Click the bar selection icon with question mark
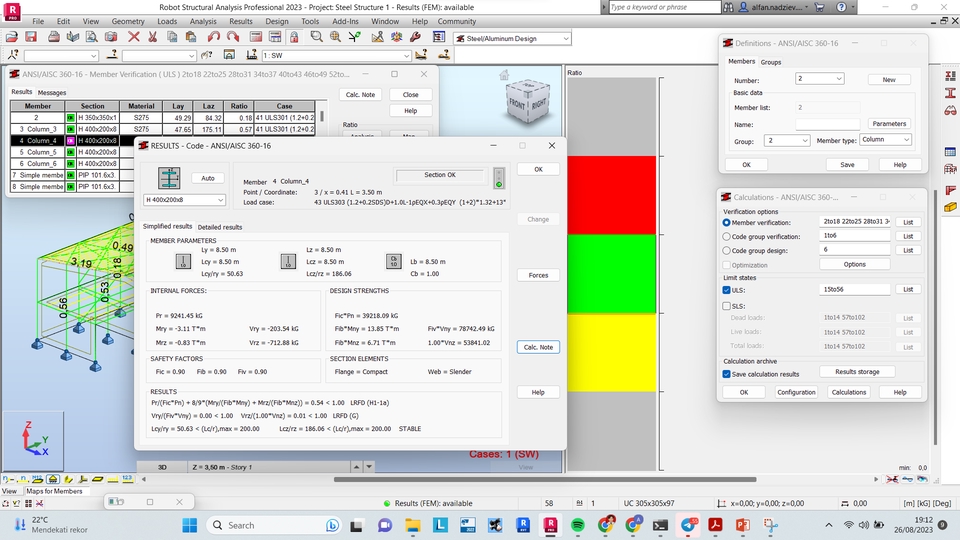 (x=111, y=55)
